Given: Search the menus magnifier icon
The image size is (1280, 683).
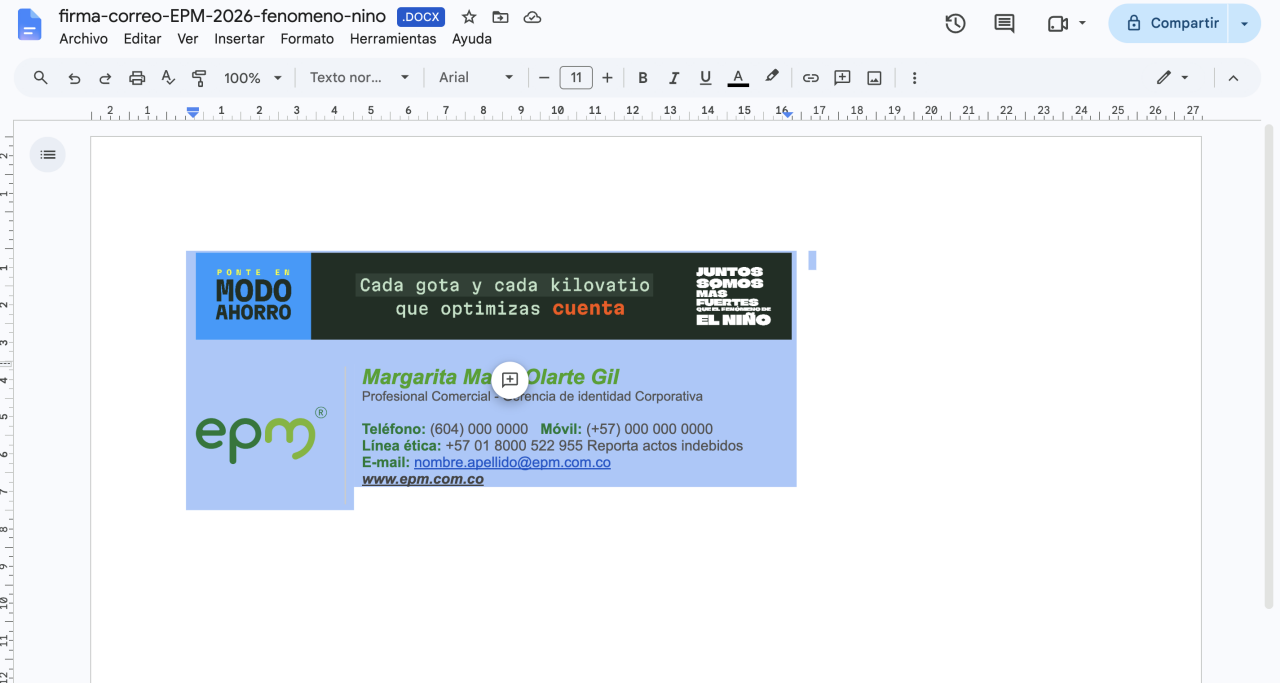Looking at the screenshot, I should click(x=41, y=77).
